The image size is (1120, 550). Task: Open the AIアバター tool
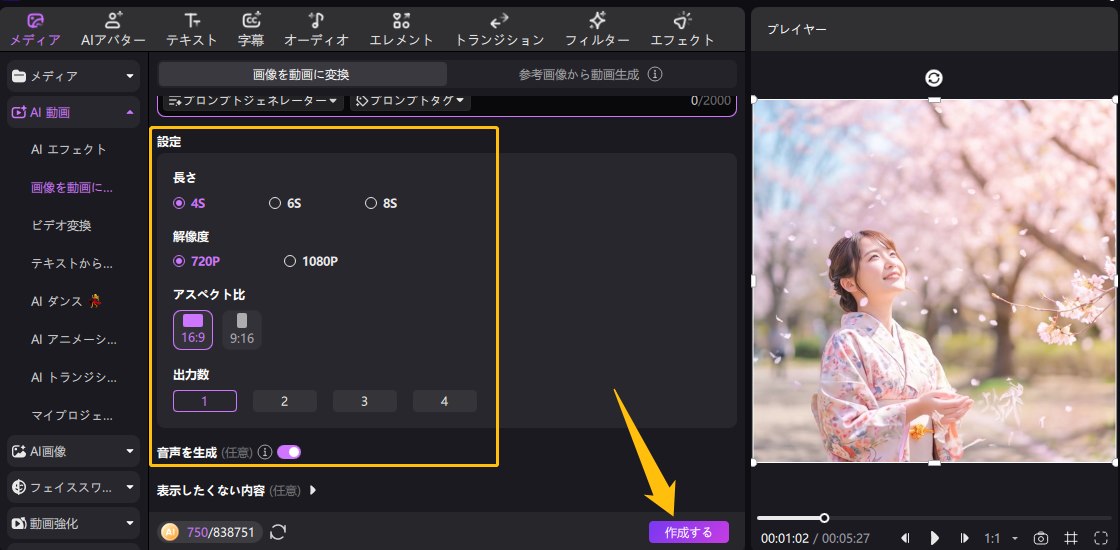coord(113,29)
